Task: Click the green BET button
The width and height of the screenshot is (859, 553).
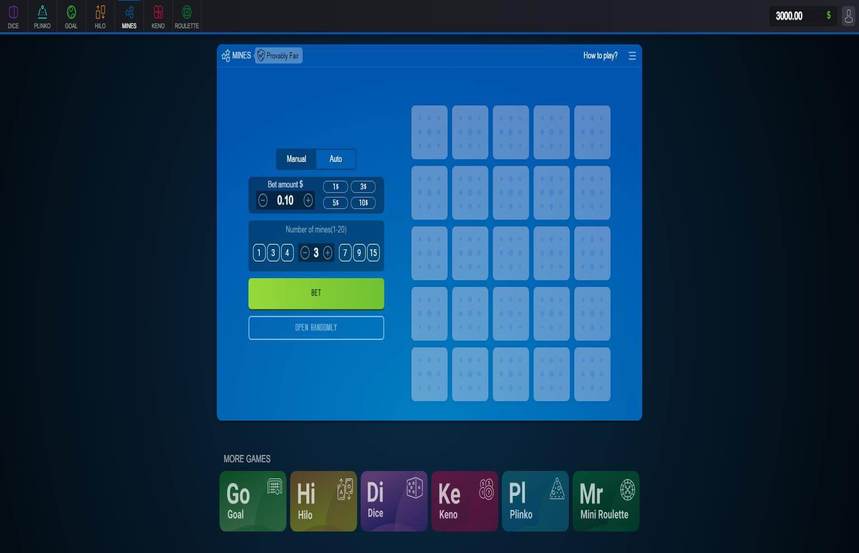Action: [316, 293]
